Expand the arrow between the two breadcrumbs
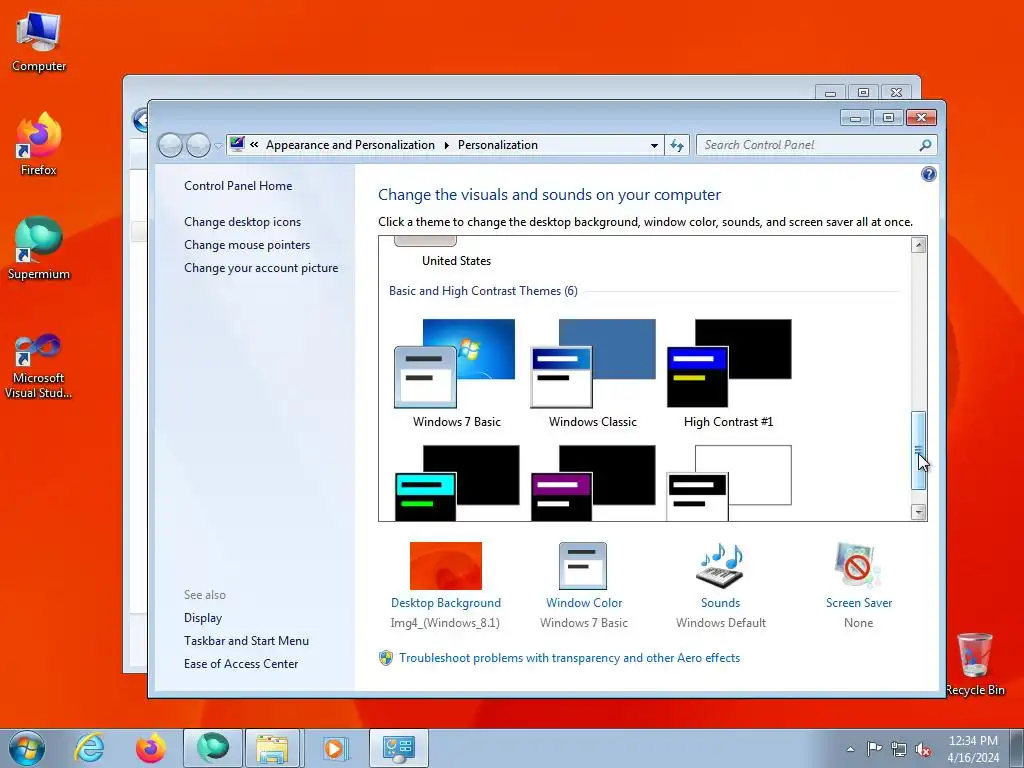This screenshot has width=1024, height=768. pyautogui.click(x=447, y=145)
